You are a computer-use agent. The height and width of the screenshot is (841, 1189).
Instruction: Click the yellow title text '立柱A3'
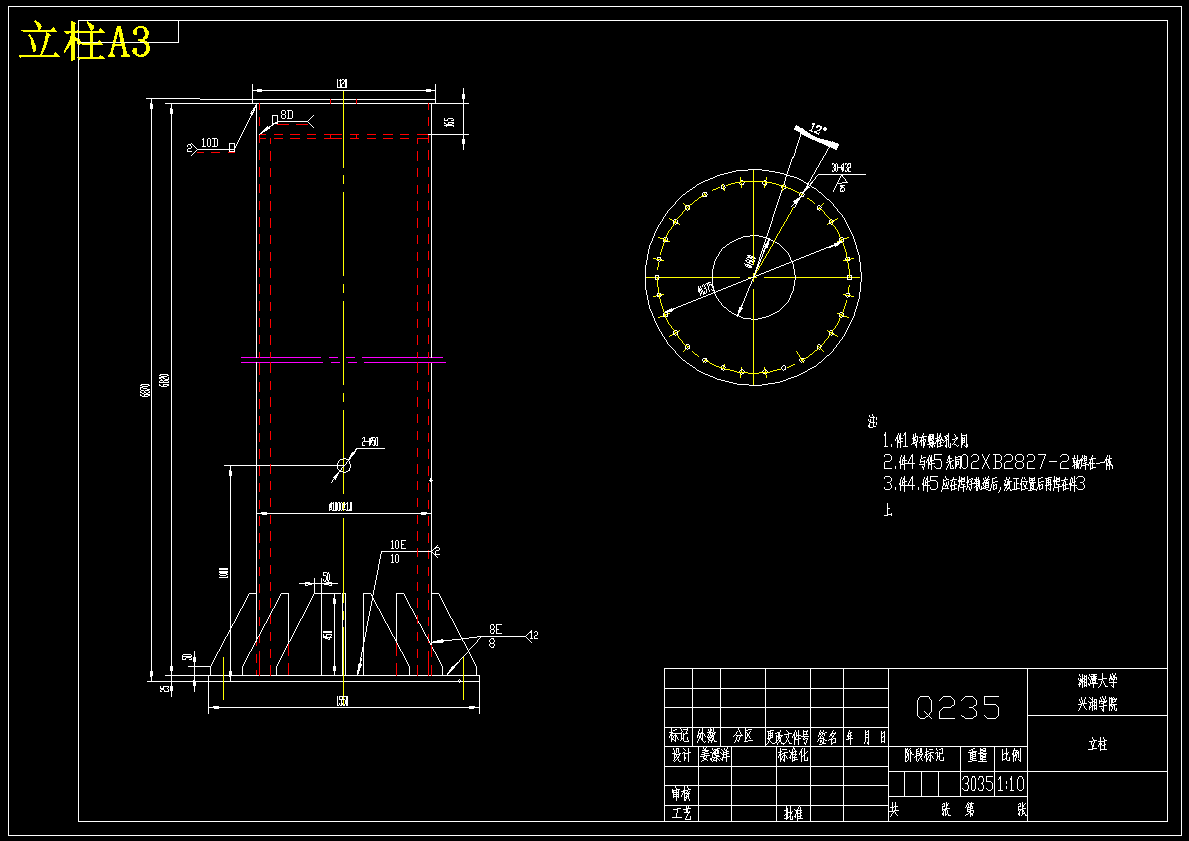point(85,41)
